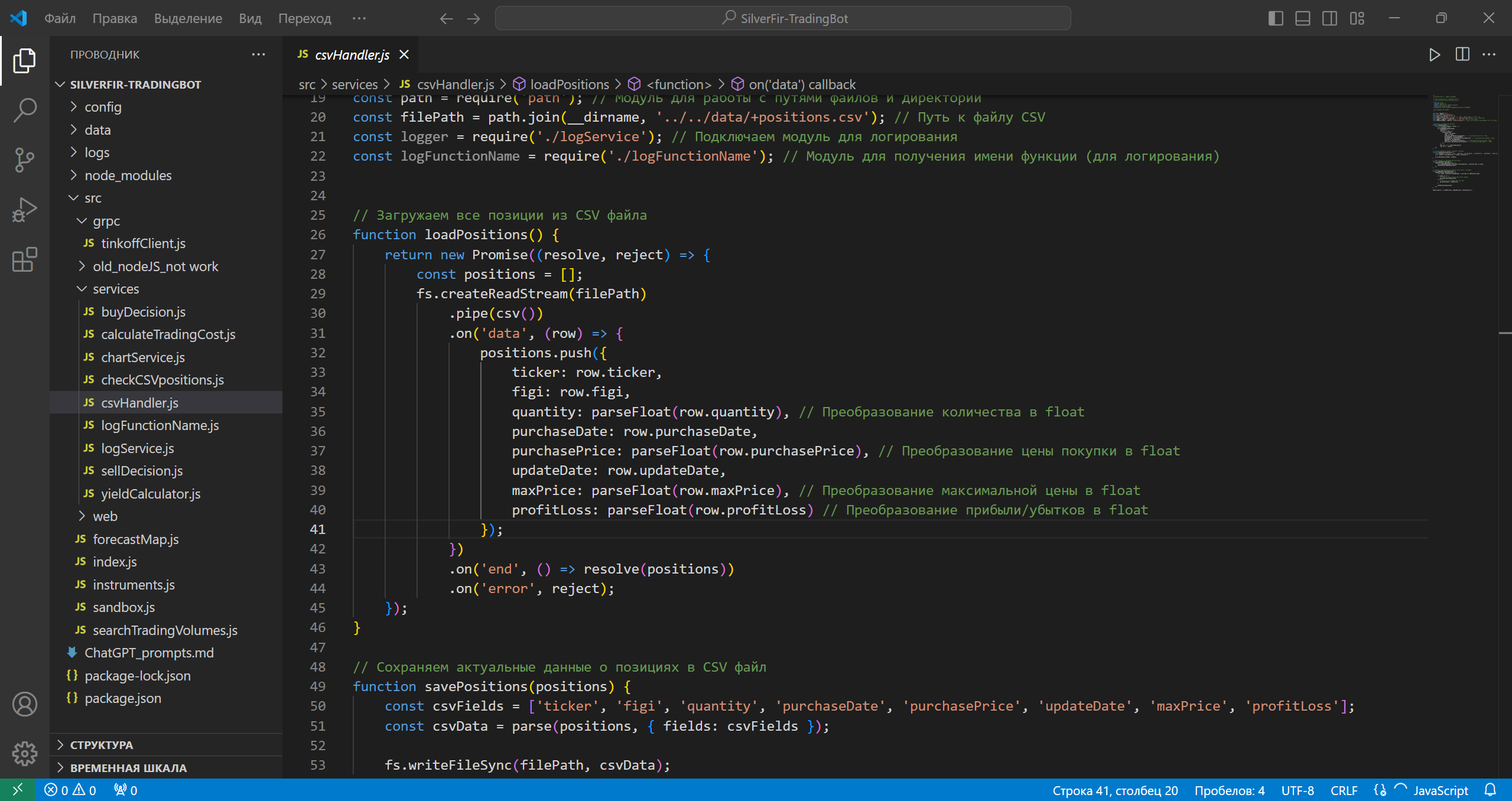Click the JavaScript language mode button
Screen dimensions: 1512x801
click(x=1440, y=790)
